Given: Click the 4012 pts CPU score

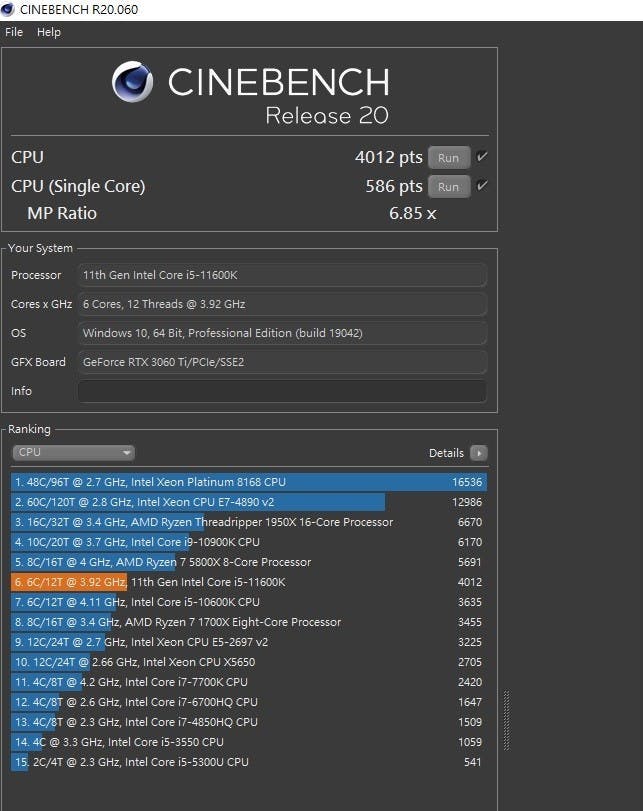Looking at the screenshot, I should click(388, 157).
